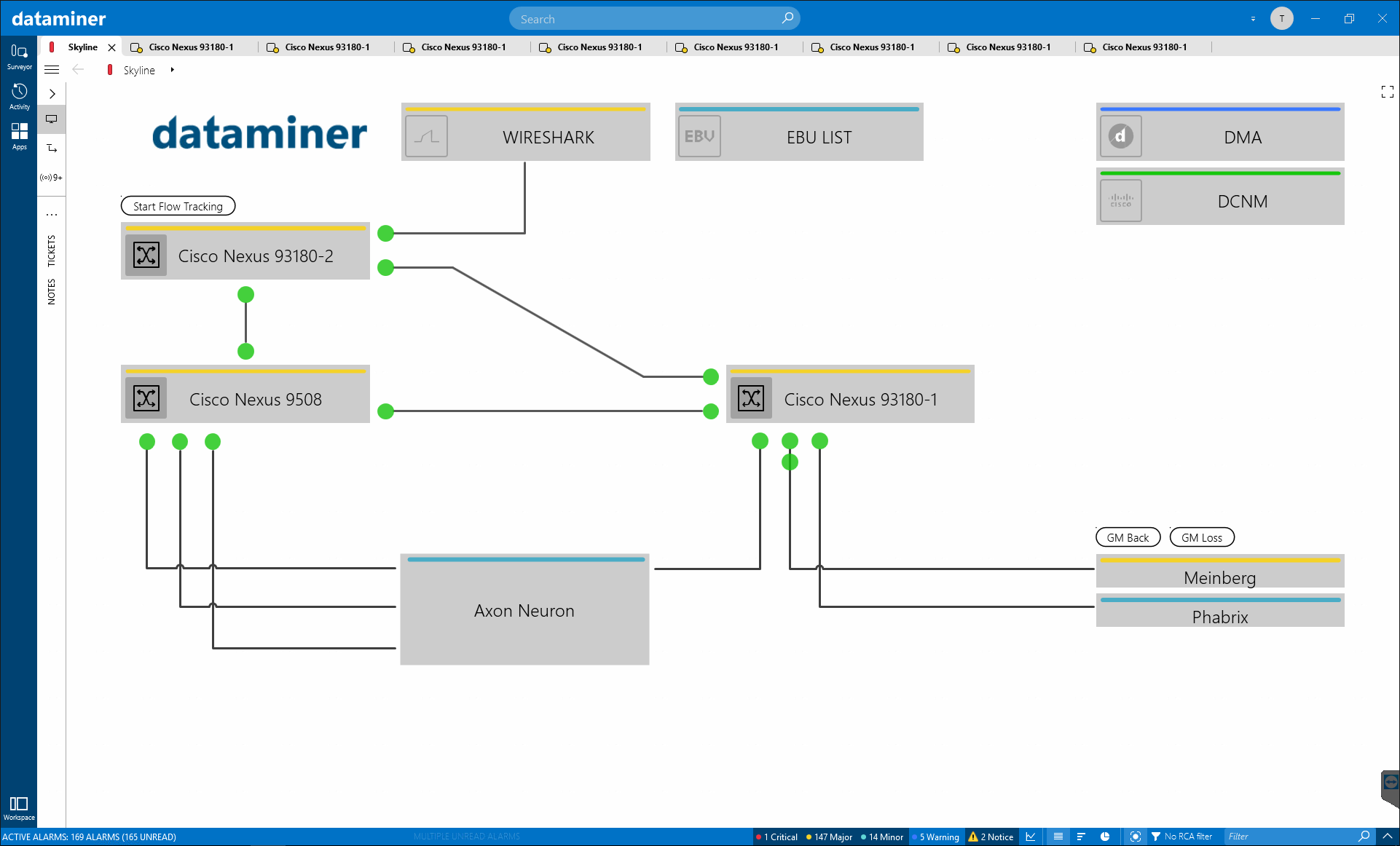Click the Start Flow Tracking button

pyautogui.click(x=178, y=206)
